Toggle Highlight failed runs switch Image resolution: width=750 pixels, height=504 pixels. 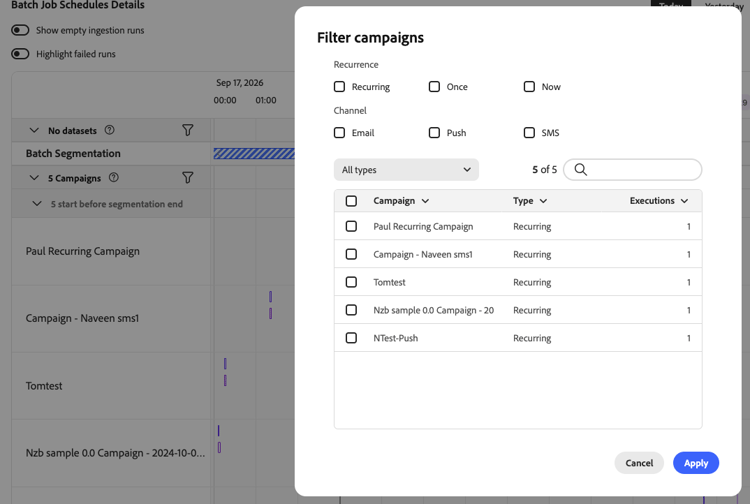coord(20,54)
